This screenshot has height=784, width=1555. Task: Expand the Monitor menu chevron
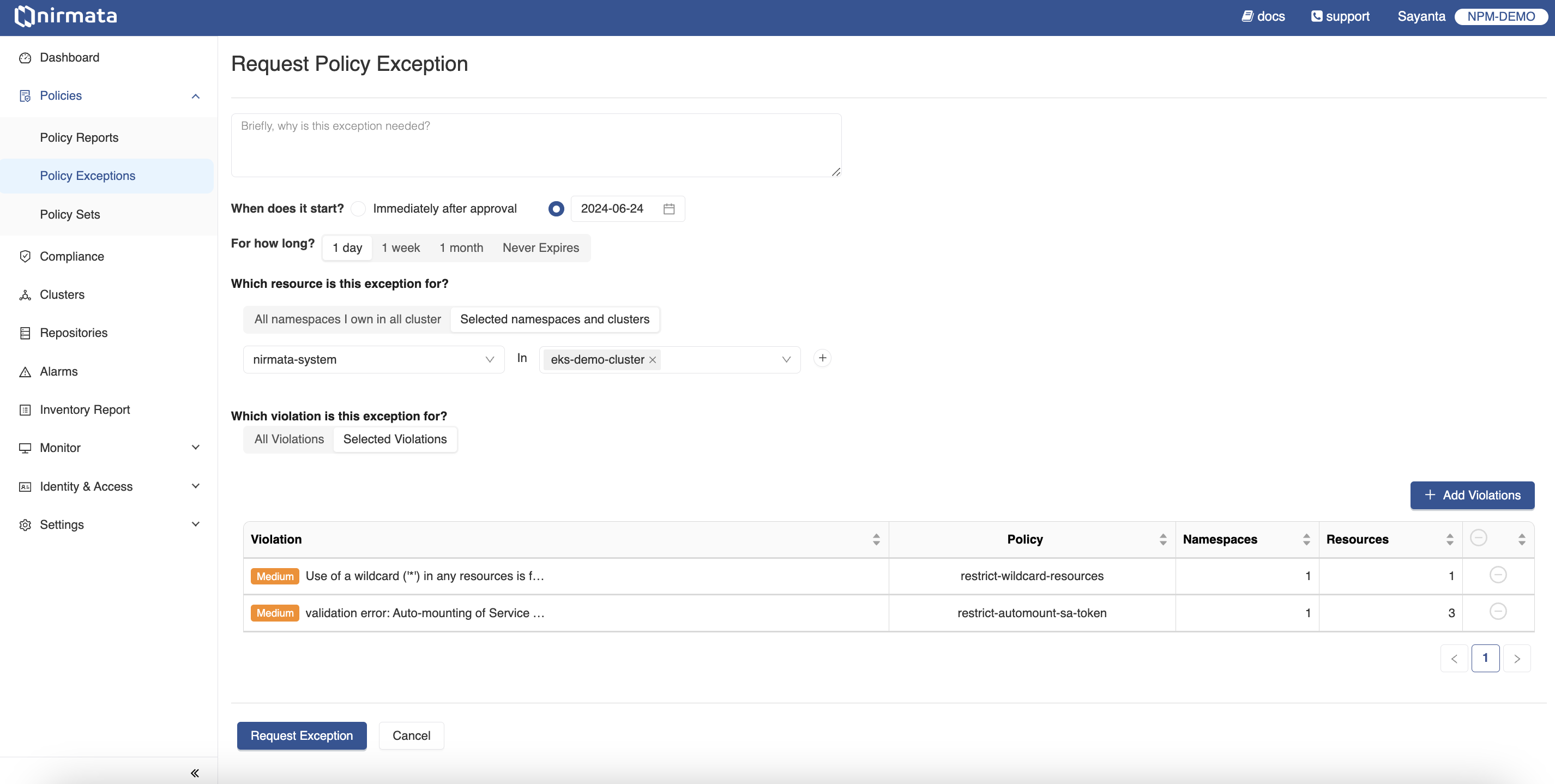(x=196, y=448)
